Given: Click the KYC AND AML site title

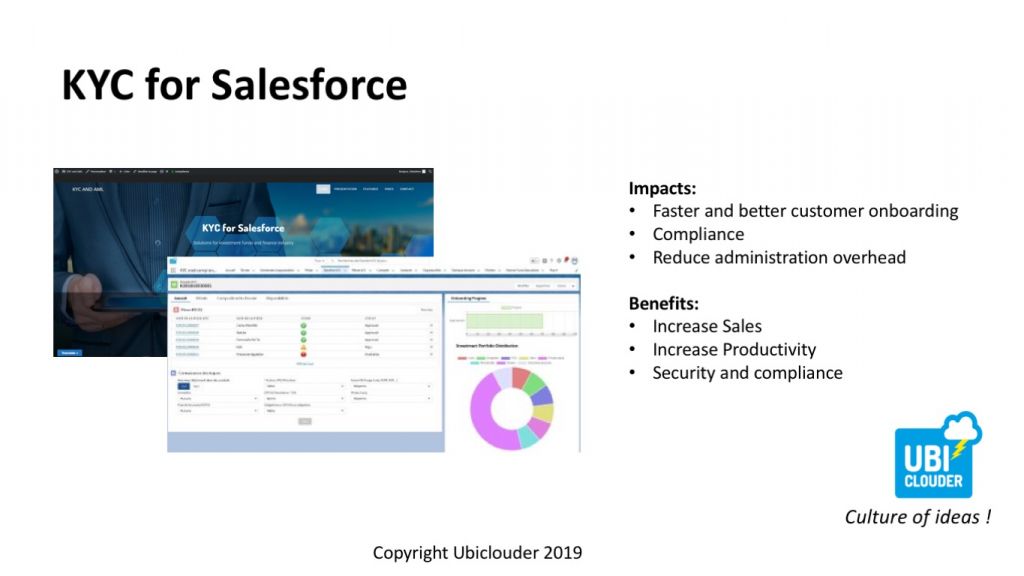Looking at the screenshot, I should [88, 189].
